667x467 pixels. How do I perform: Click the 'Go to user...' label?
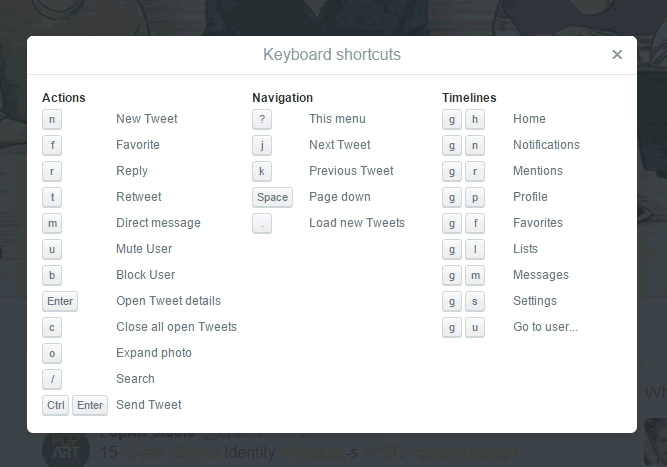pos(545,327)
